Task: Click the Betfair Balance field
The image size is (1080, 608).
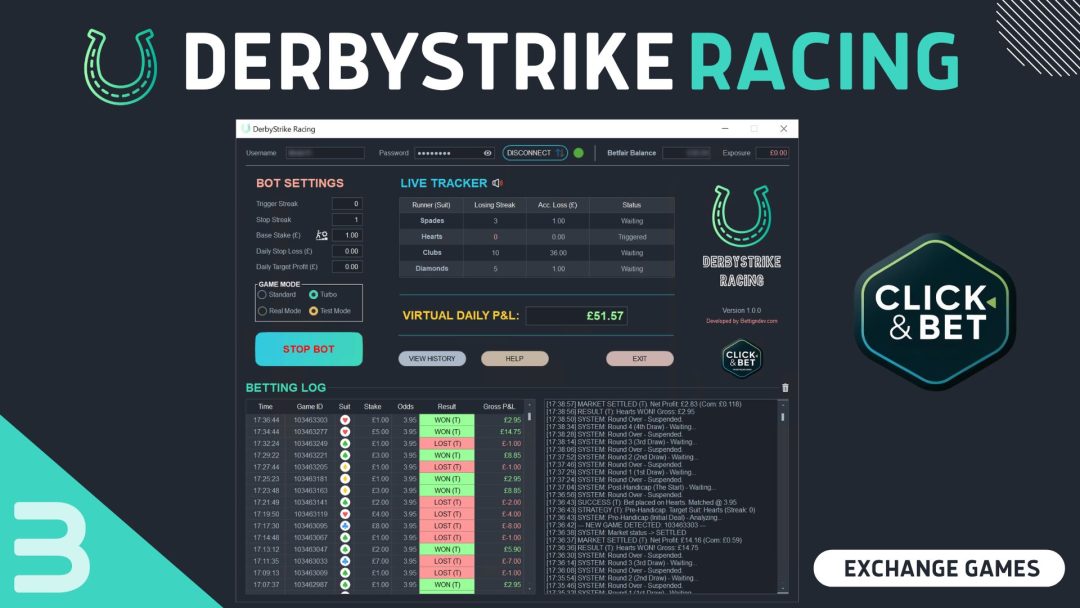Action: tap(687, 153)
